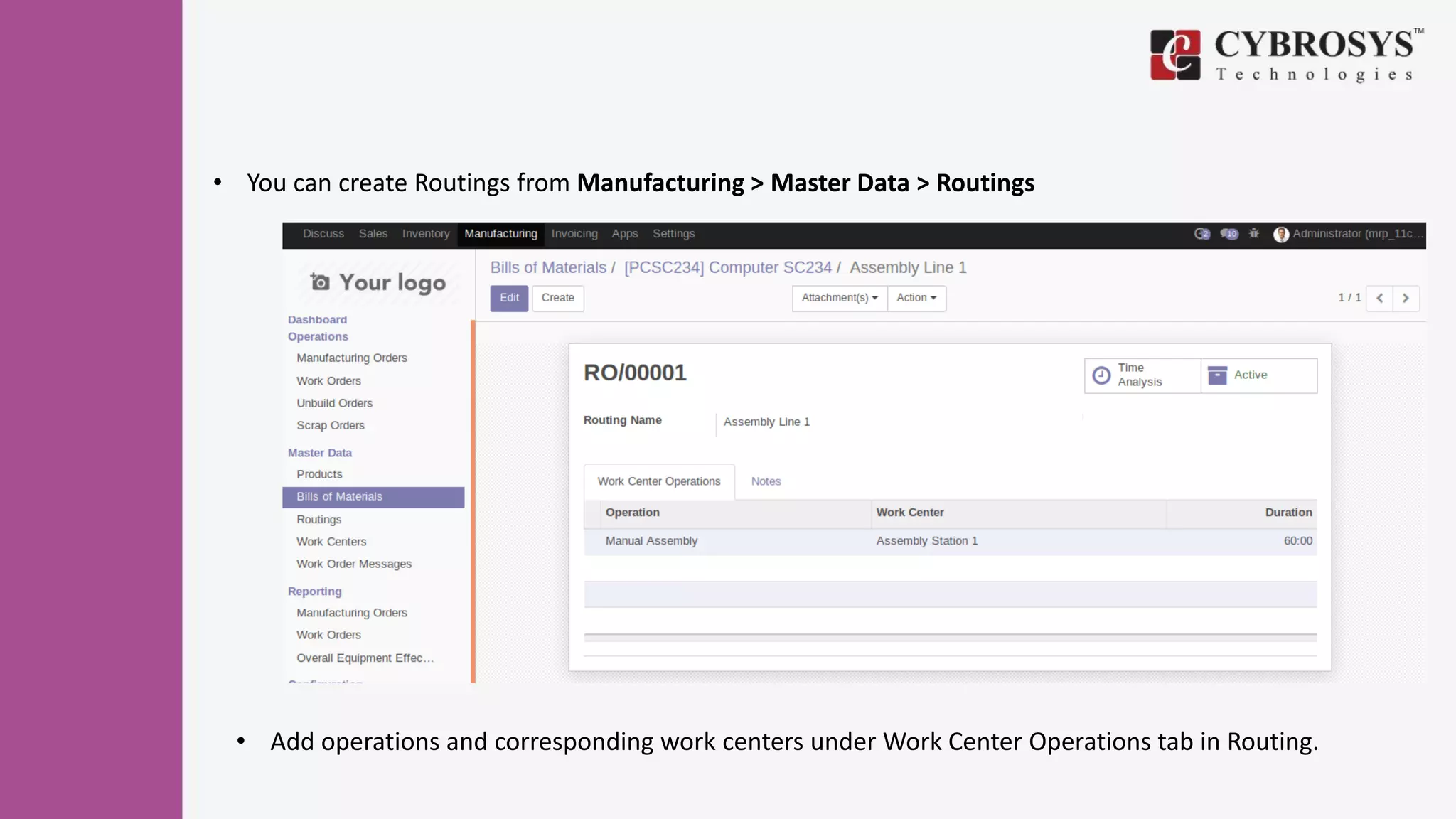Click Assembly Station 1 cell
Viewport: 1456px width, 819px height.
[x=926, y=541]
